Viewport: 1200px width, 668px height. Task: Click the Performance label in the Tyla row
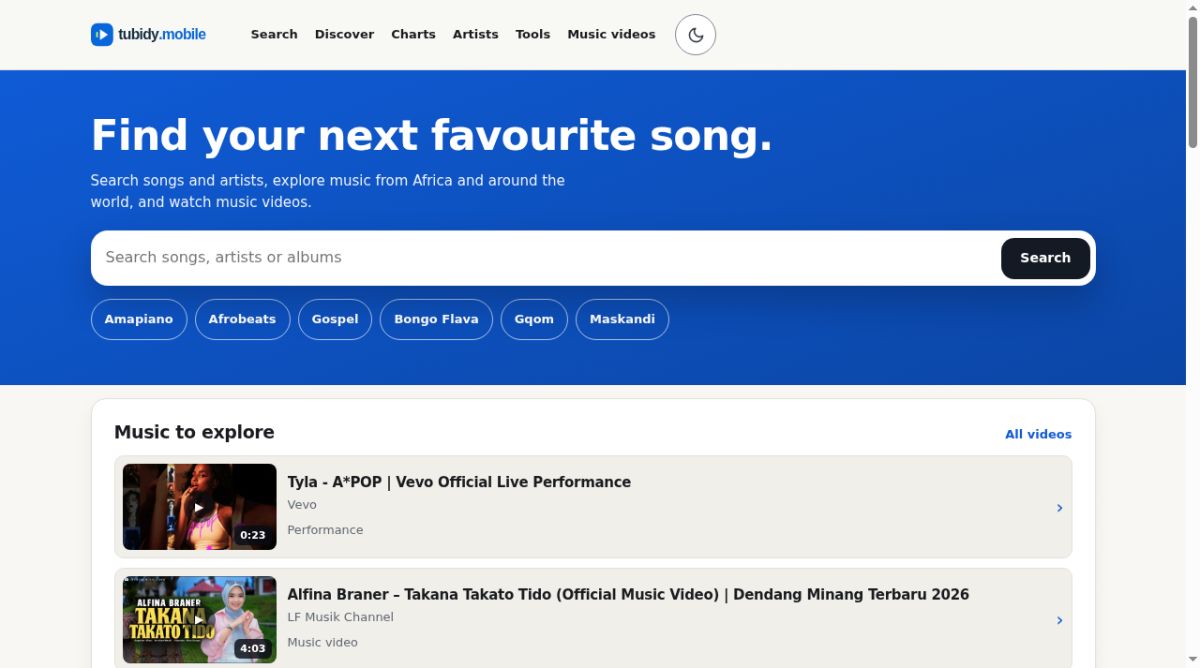[325, 530]
